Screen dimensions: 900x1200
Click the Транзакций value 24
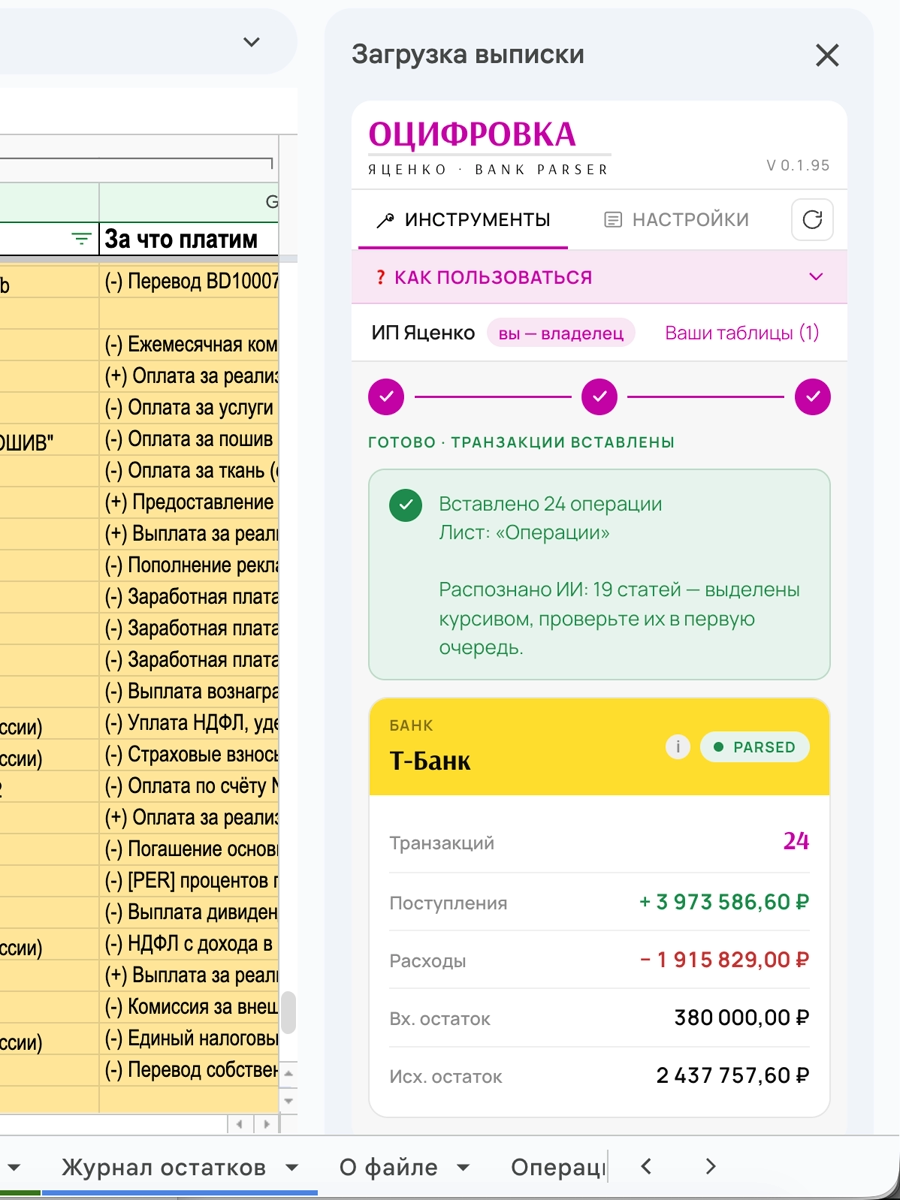click(796, 841)
